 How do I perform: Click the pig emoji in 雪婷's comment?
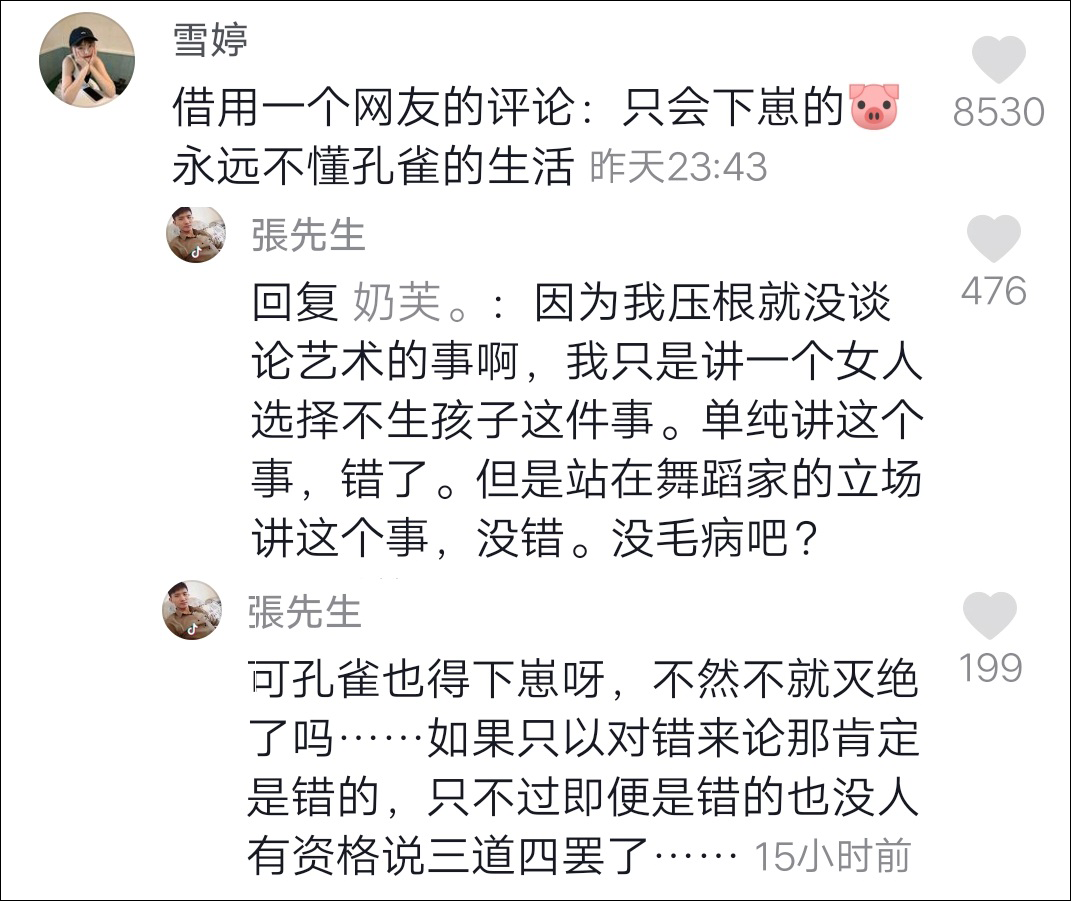click(x=874, y=107)
